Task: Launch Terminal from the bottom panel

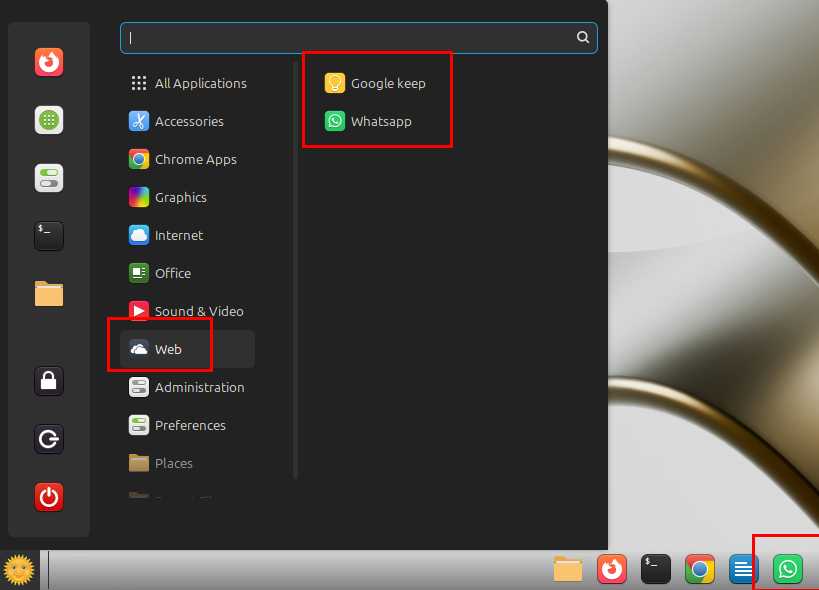Action: (655, 569)
